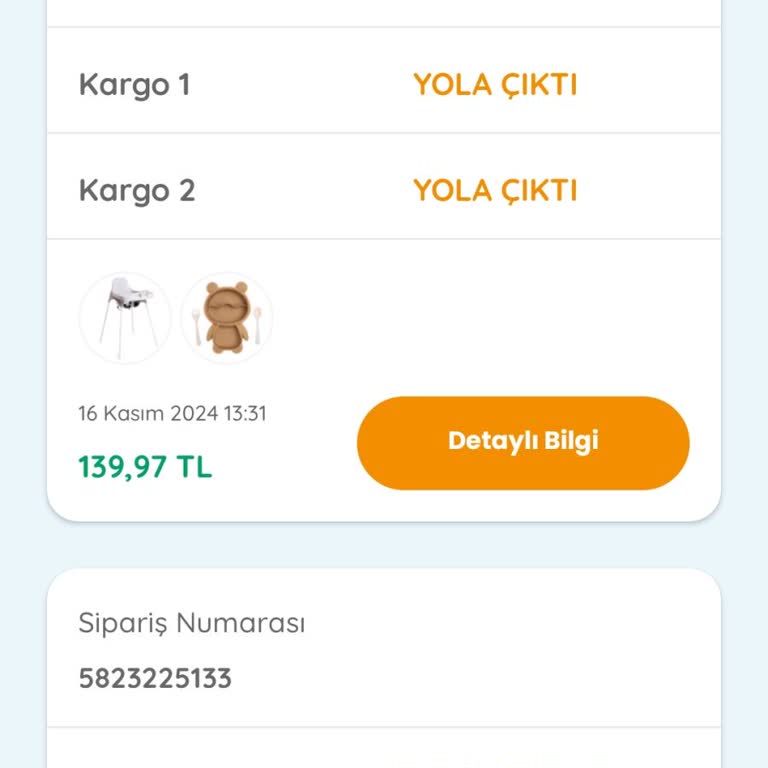Viewport: 768px width, 768px height.
Task: Select the Kargo 1 row label
Action: click(134, 85)
